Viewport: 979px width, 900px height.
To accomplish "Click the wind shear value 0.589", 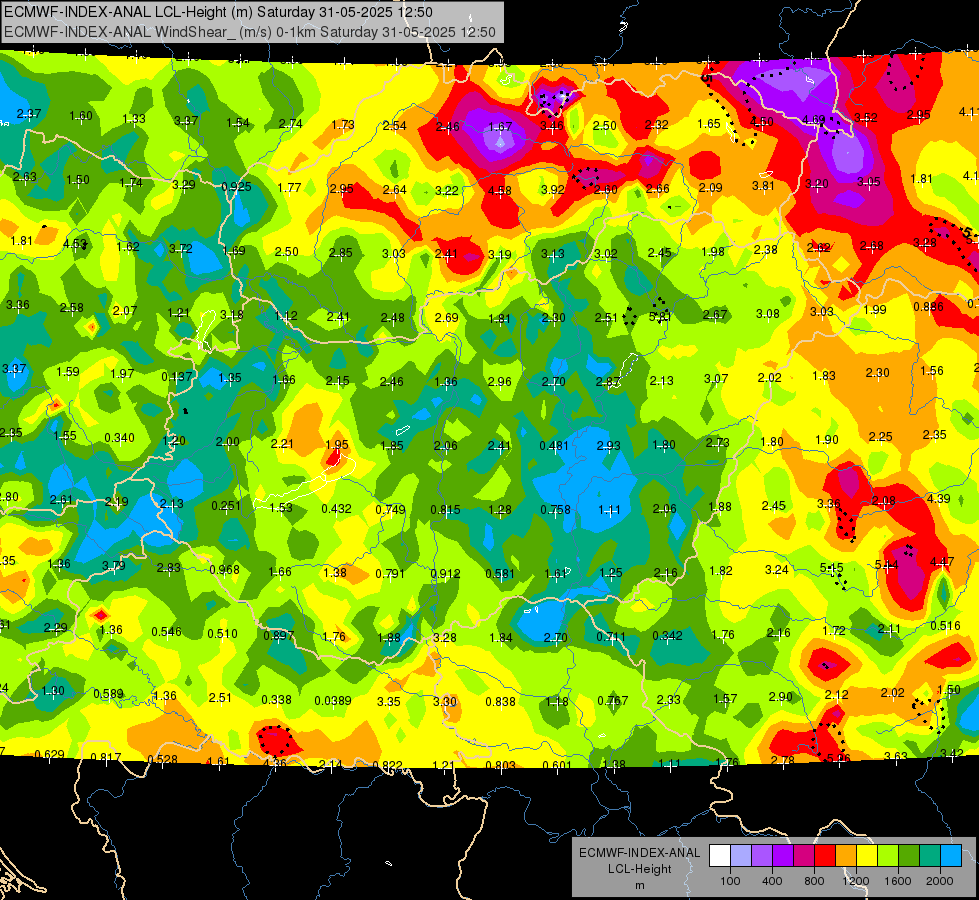I will [x=109, y=694].
